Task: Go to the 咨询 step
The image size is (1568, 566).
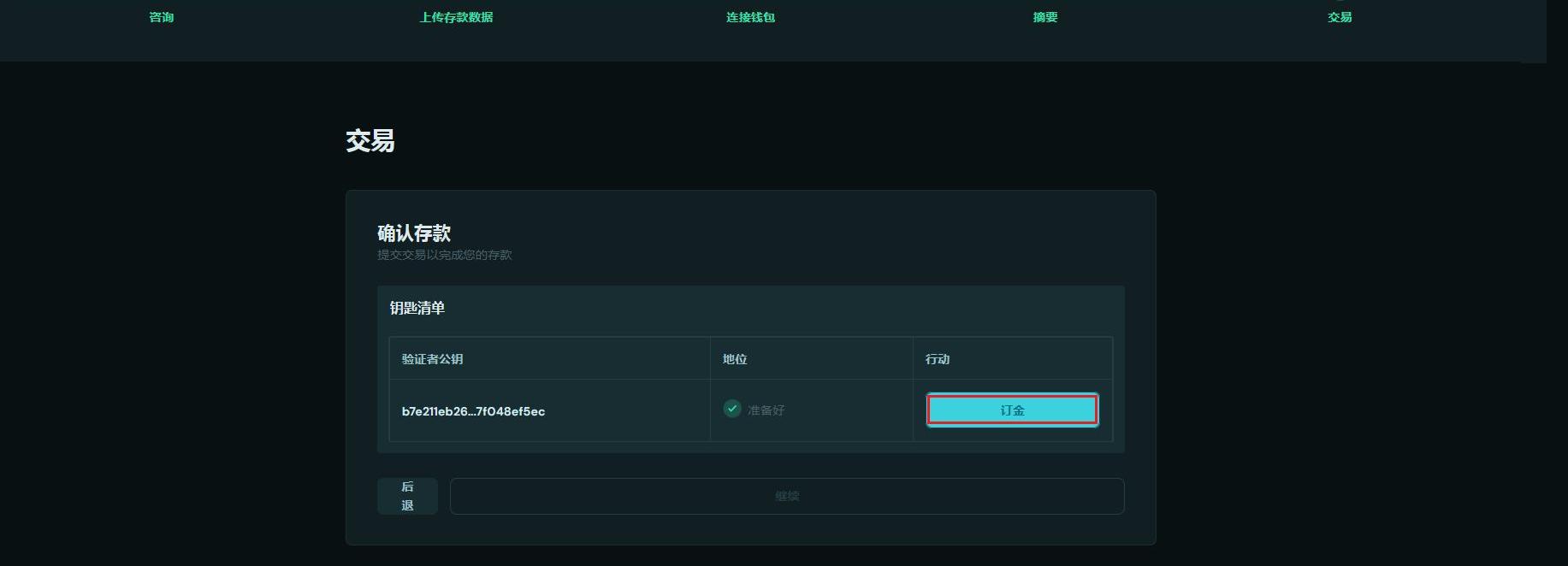Action: pos(161,17)
